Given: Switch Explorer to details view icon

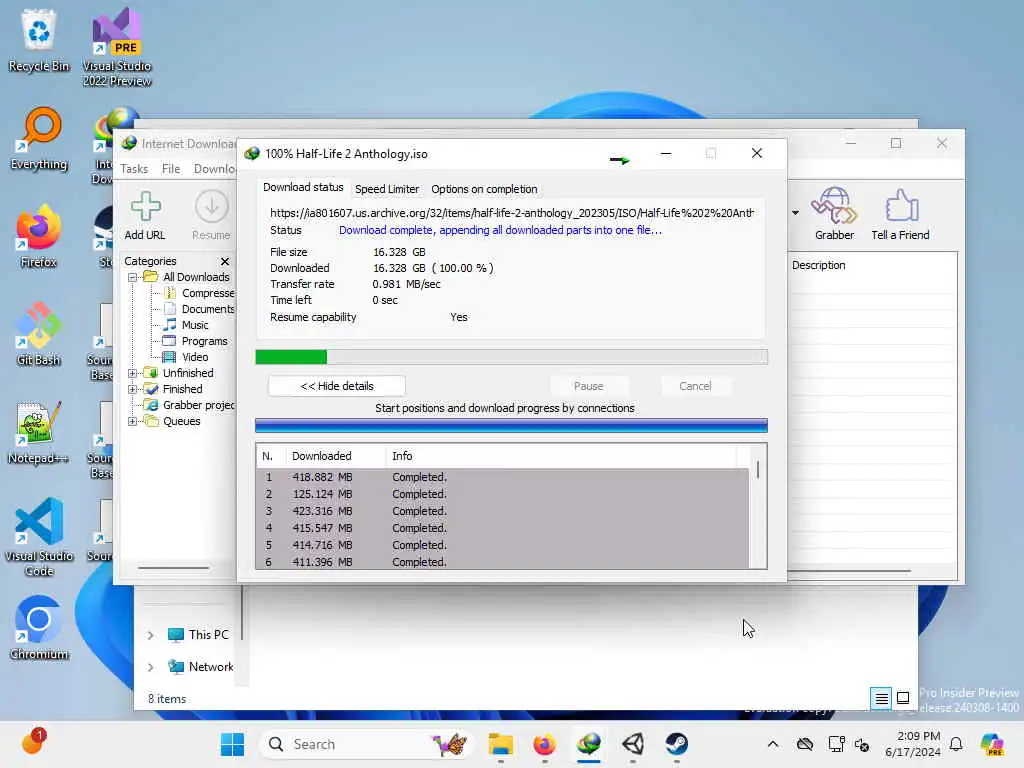Looking at the screenshot, I should pyautogui.click(x=881, y=699).
